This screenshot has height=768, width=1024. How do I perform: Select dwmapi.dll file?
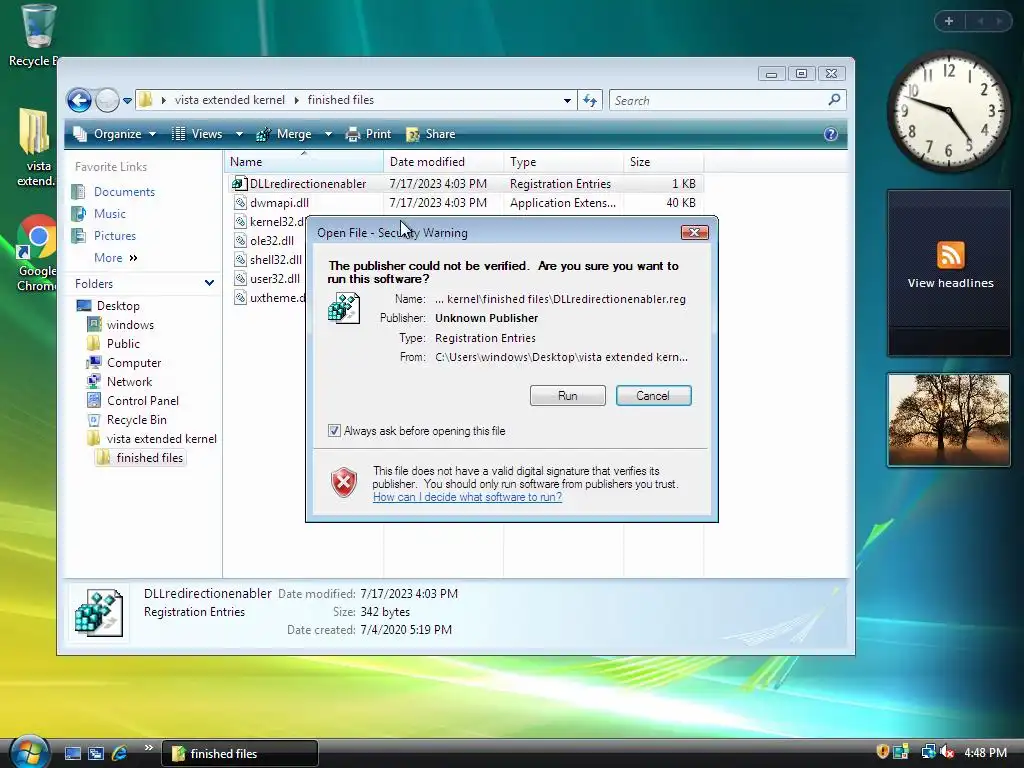(279, 202)
